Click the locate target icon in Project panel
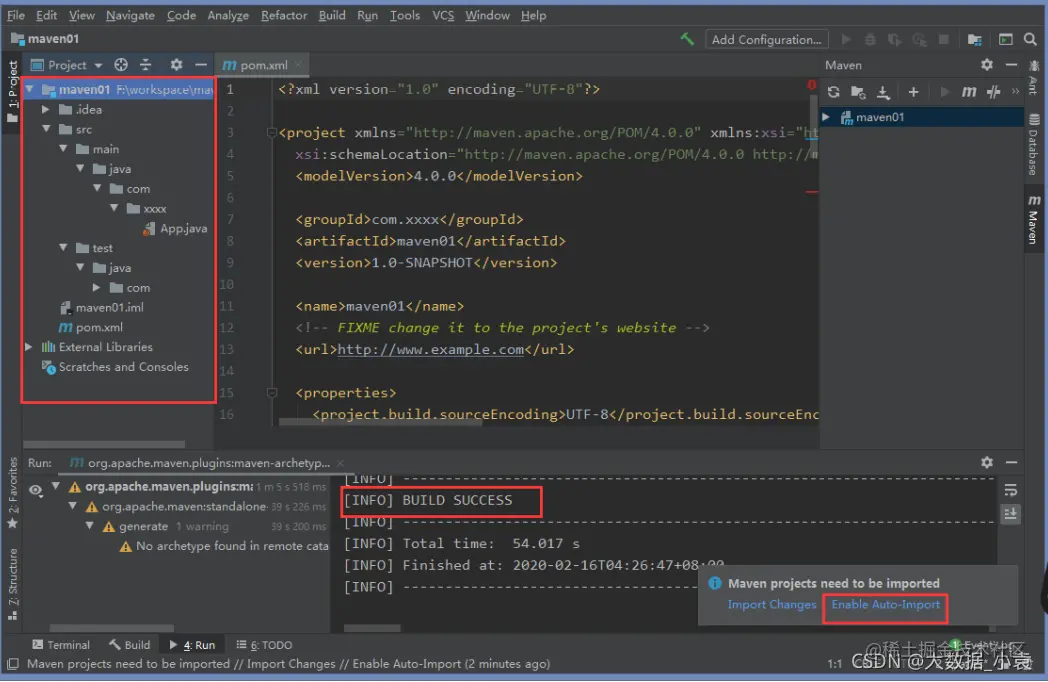 tap(121, 65)
